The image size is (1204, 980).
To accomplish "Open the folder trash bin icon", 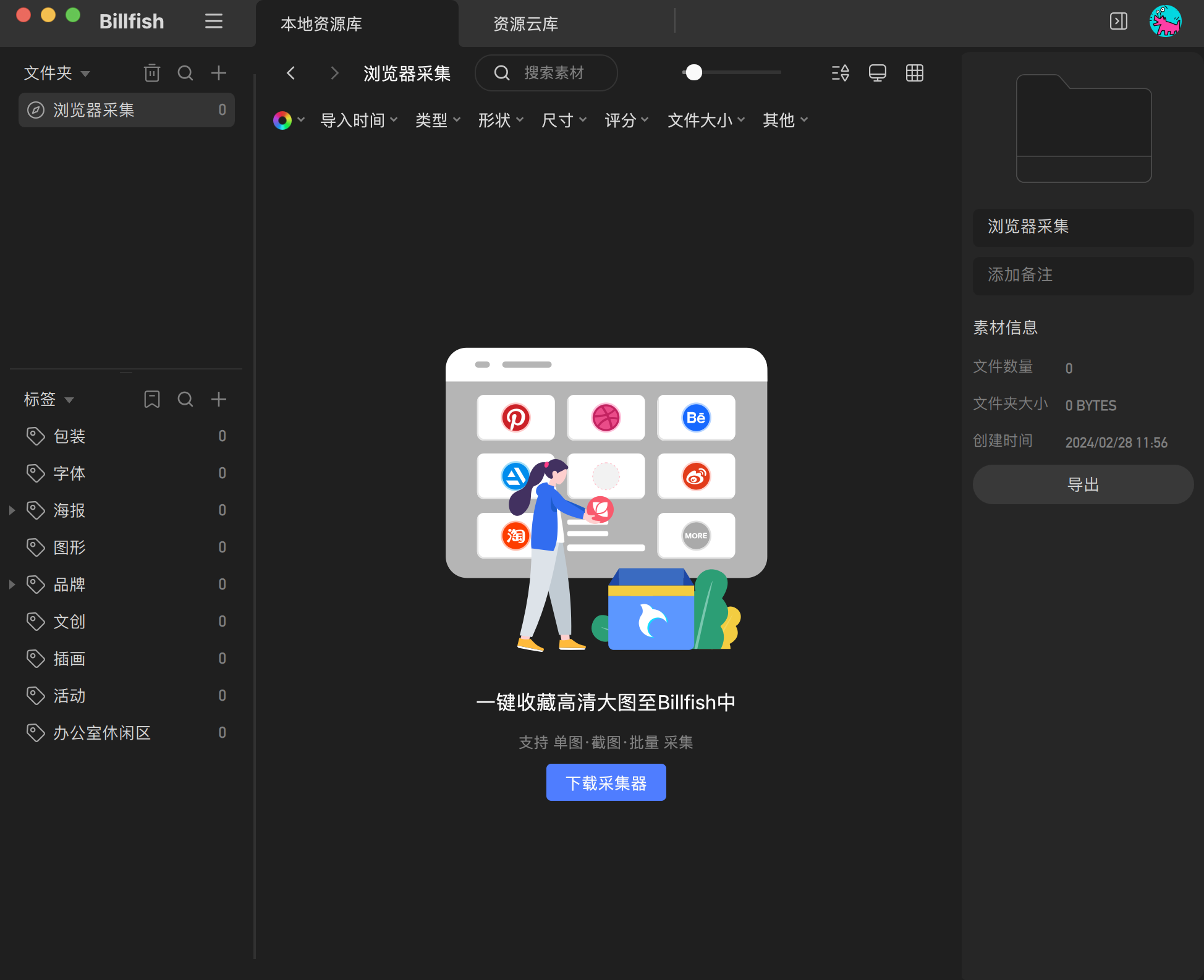I will (x=152, y=73).
